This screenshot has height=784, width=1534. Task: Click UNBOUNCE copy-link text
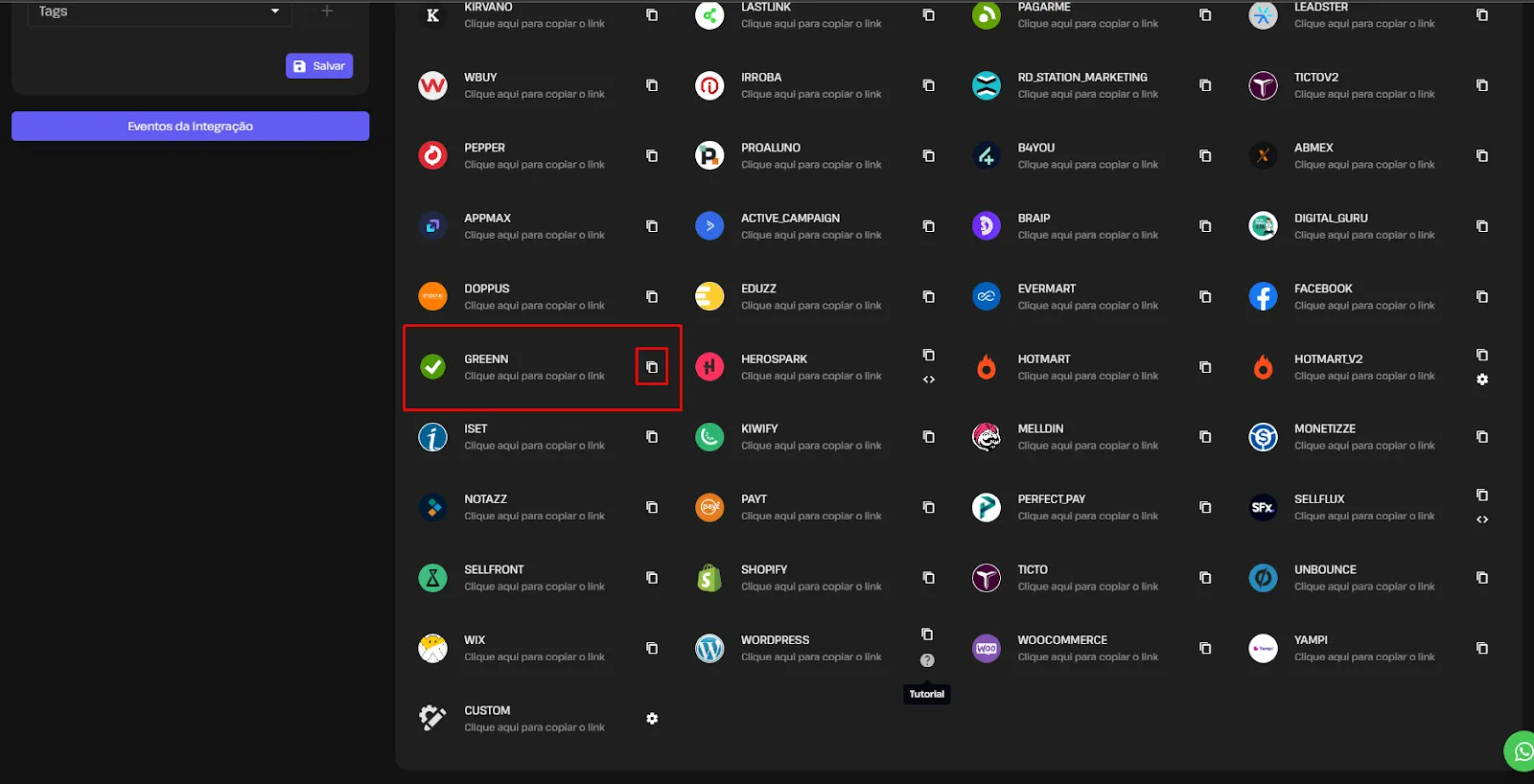[x=1364, y=587]
